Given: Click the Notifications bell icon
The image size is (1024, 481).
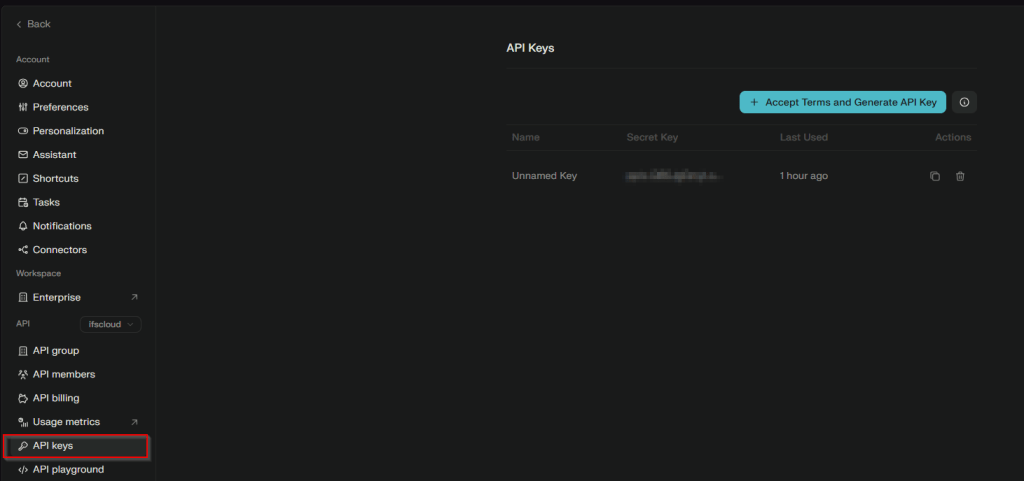Looking at the screenshot, I should (x=23, y=226).
